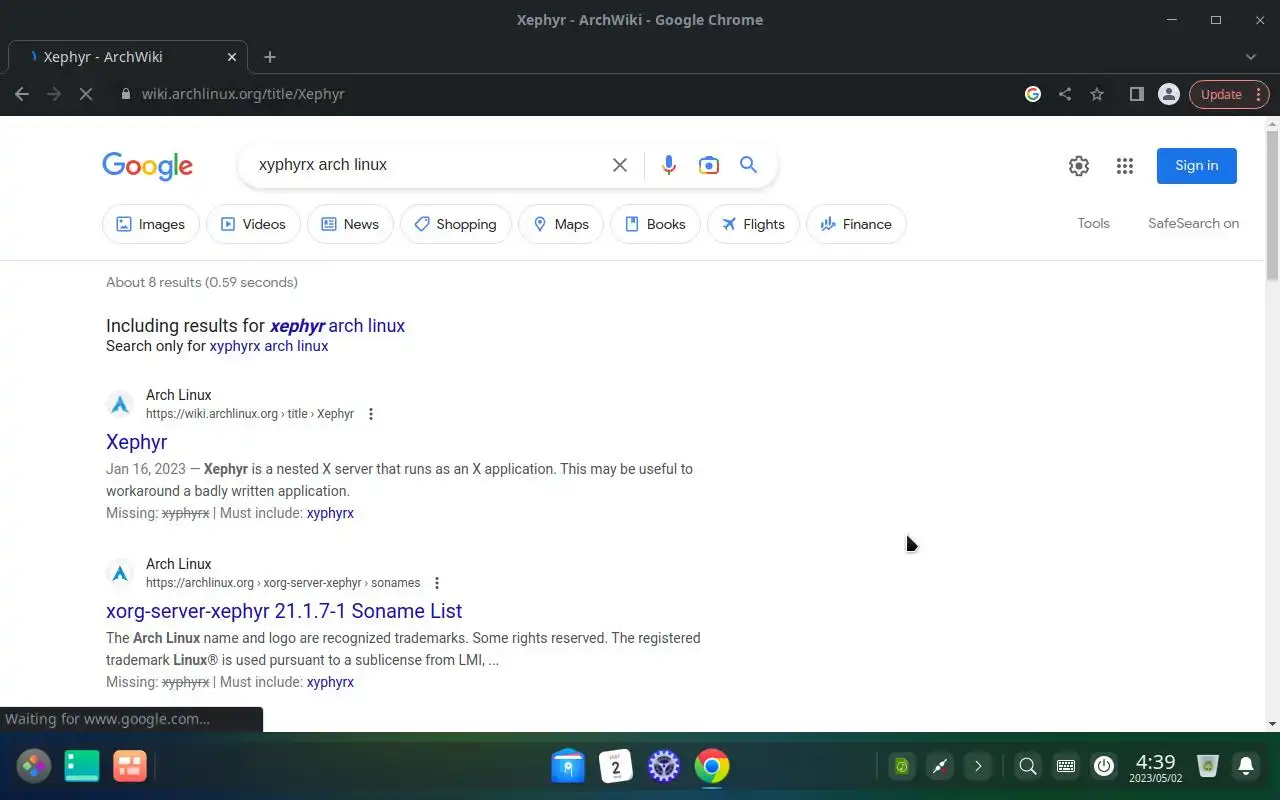Expand the tray arrow in taskbar
Image resolution: width=1280 pixels, height=800 pixels.
978,766
